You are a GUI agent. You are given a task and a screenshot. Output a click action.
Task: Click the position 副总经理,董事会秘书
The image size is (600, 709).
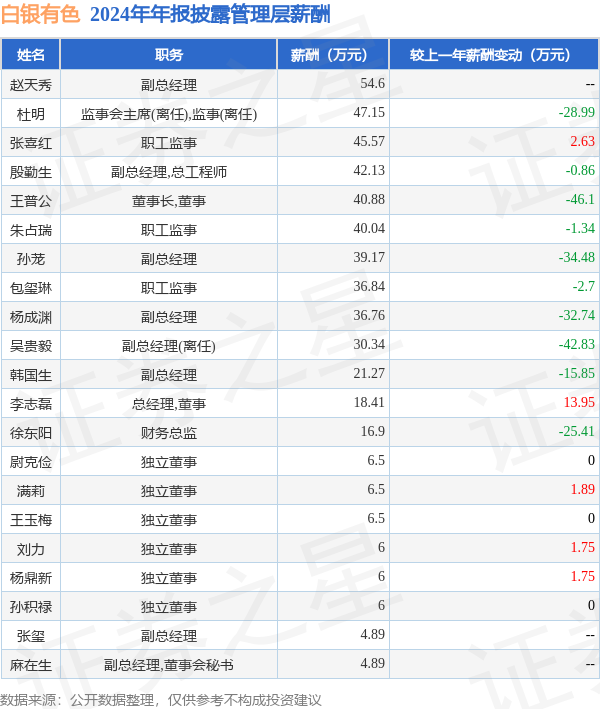click(x=169, y=665)
